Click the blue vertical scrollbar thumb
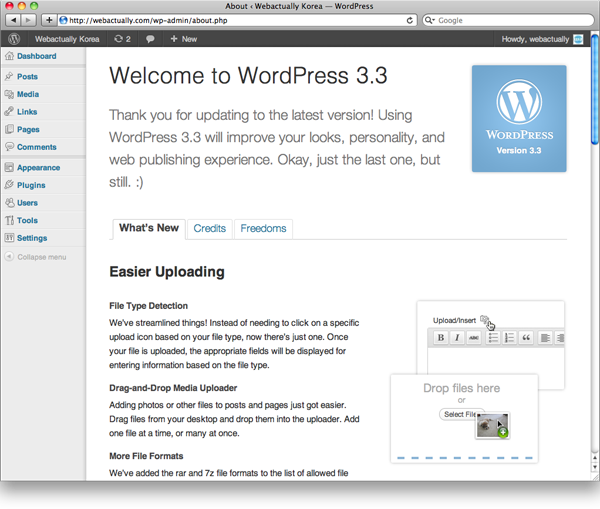Screen dimensions: 600x509 pos(595,90)
